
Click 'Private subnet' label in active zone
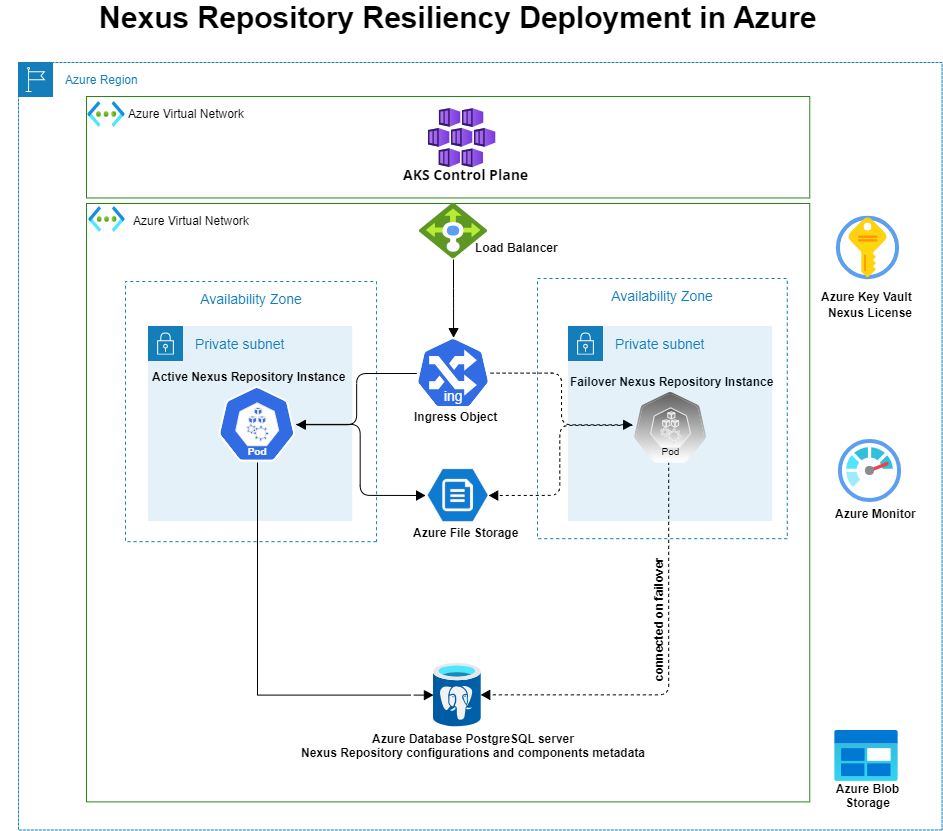click(x=239, y=344)
